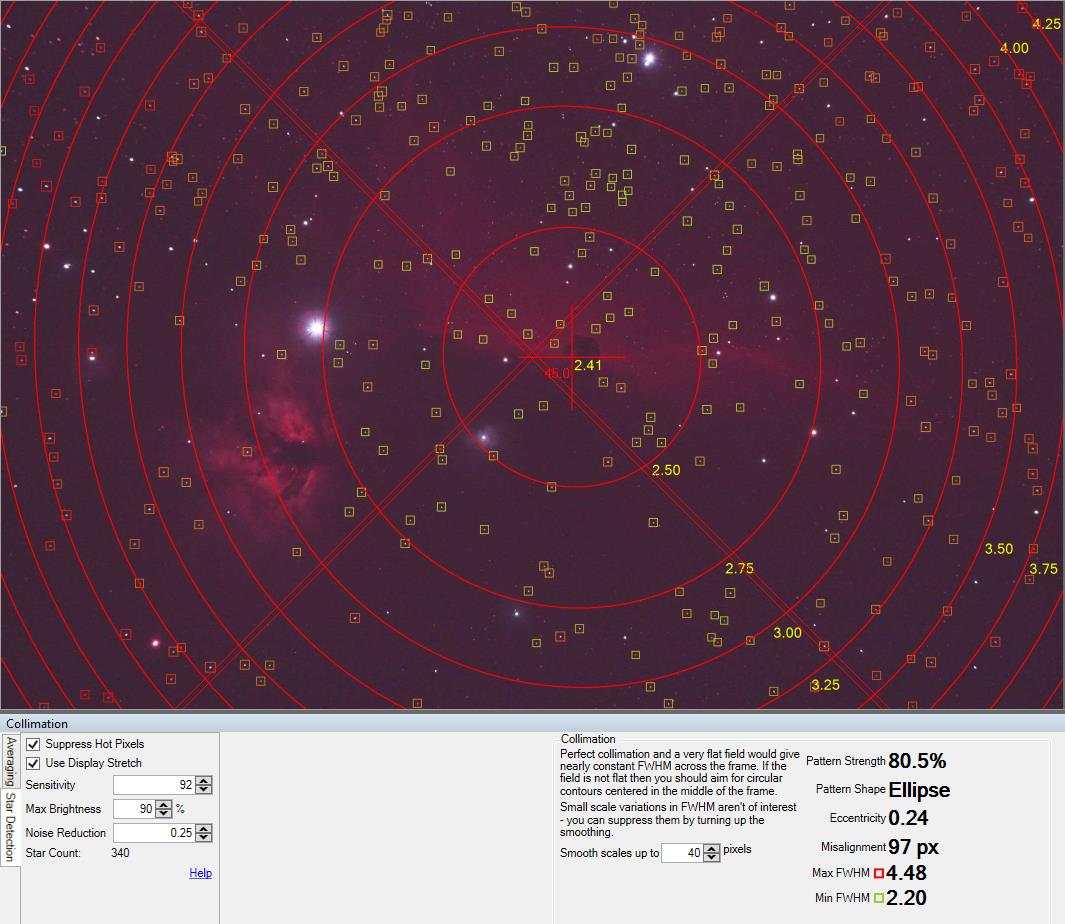1065x924 pixels.
Task: Click the red Max FWHM square marker
Action: coord(879,874)
